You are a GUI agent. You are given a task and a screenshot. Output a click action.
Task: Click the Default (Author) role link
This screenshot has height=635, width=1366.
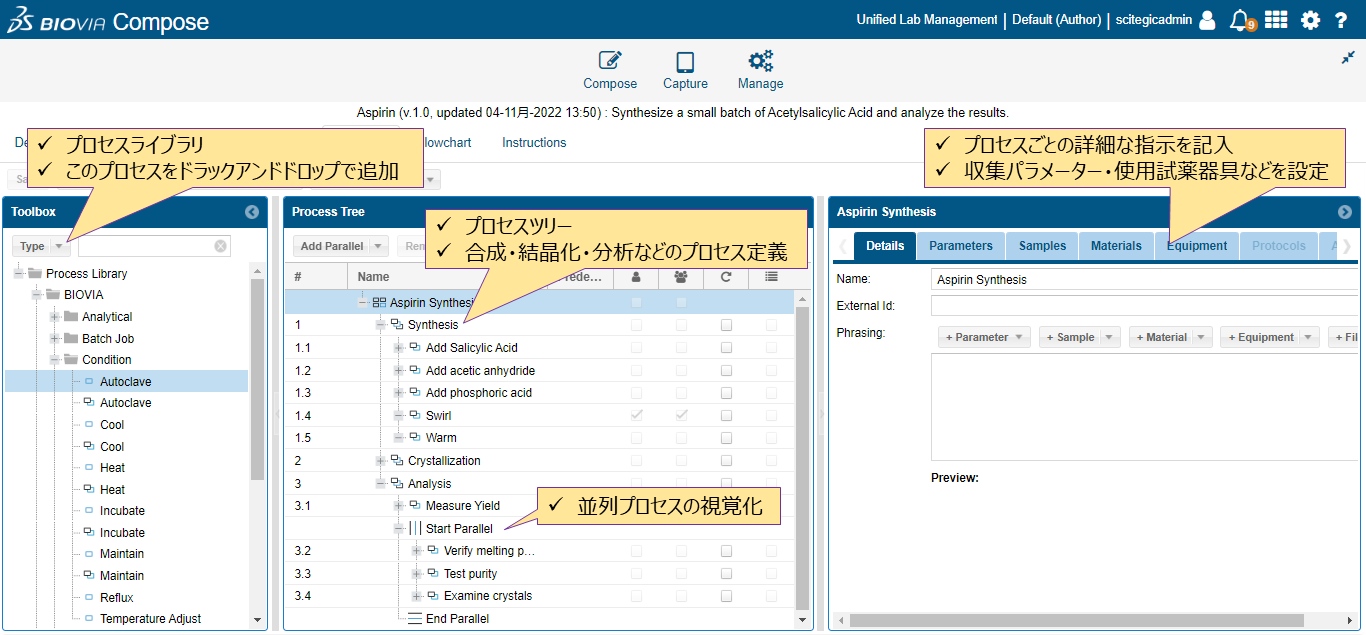click(1057, 20)
